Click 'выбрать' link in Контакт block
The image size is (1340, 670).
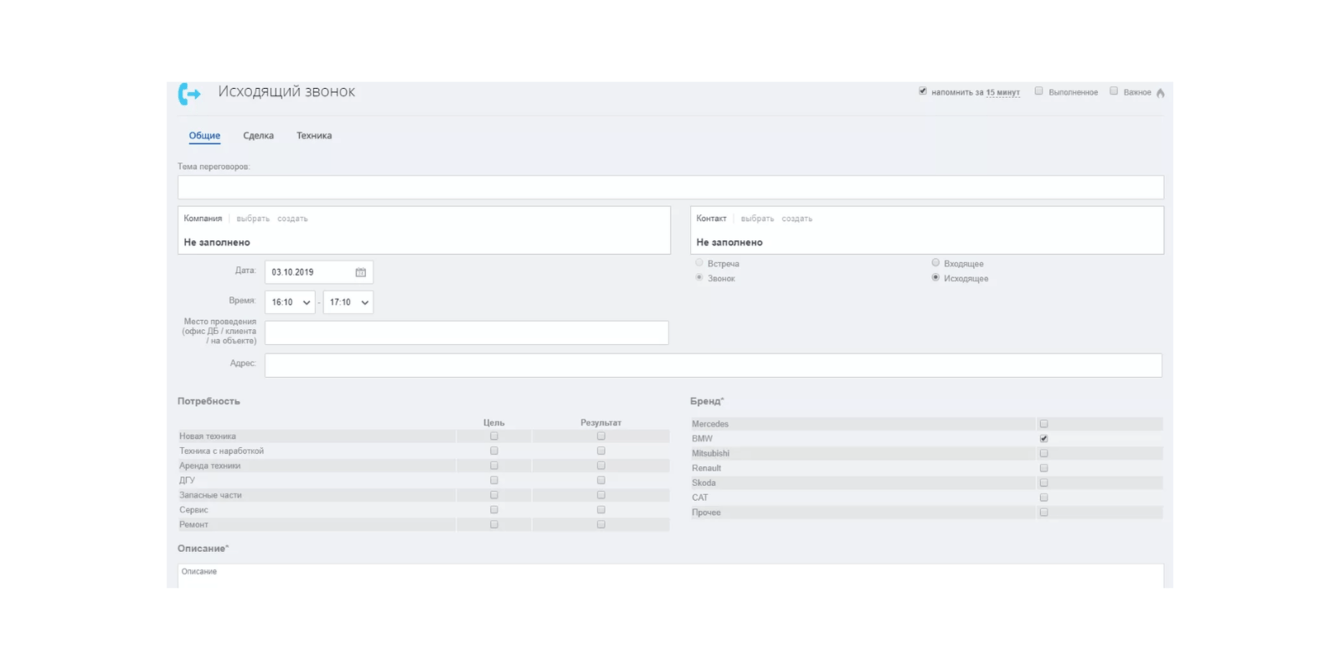[757, 218]
